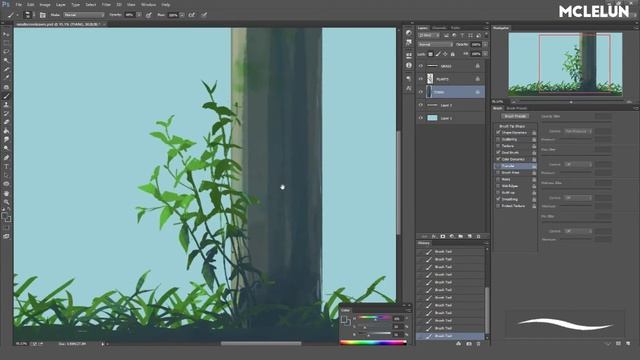640x360 pixels.
Task: Uncheck Shape Dynamics in Brush panel
Action: 498,133
